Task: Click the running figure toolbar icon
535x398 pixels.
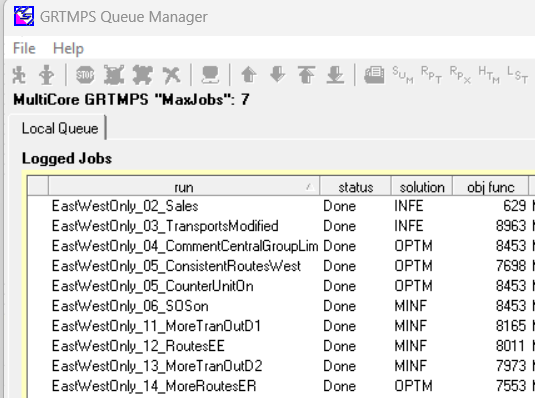Action: coord(19,75)
